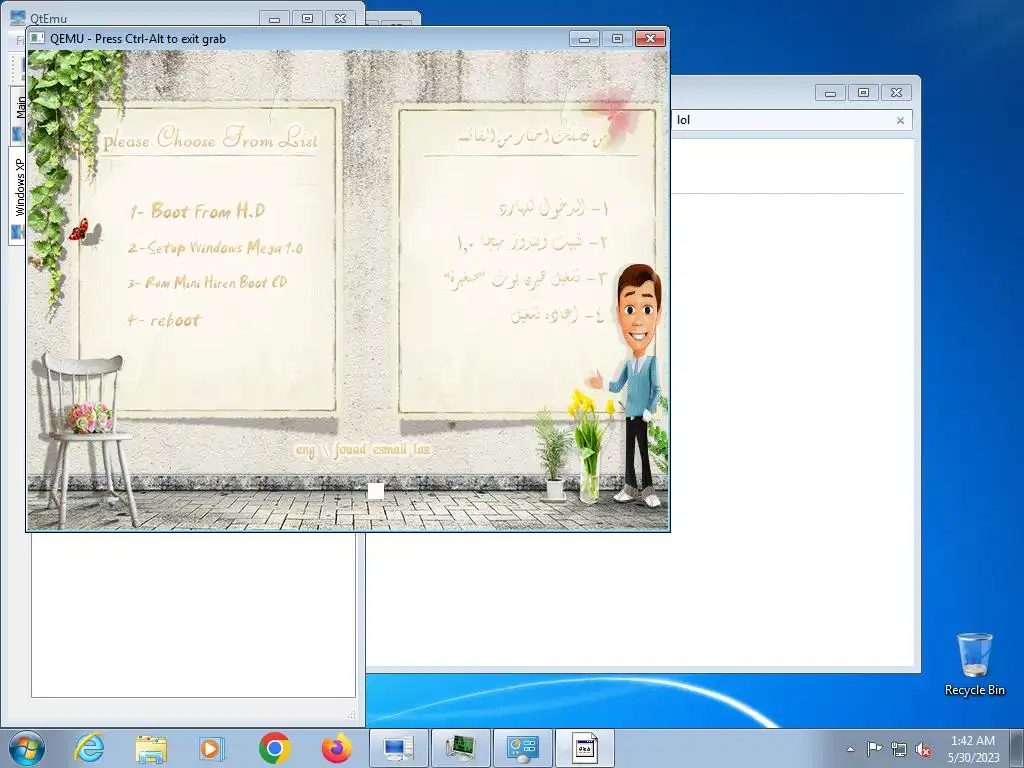Open Firefox from the taskbar

point(336,748)
